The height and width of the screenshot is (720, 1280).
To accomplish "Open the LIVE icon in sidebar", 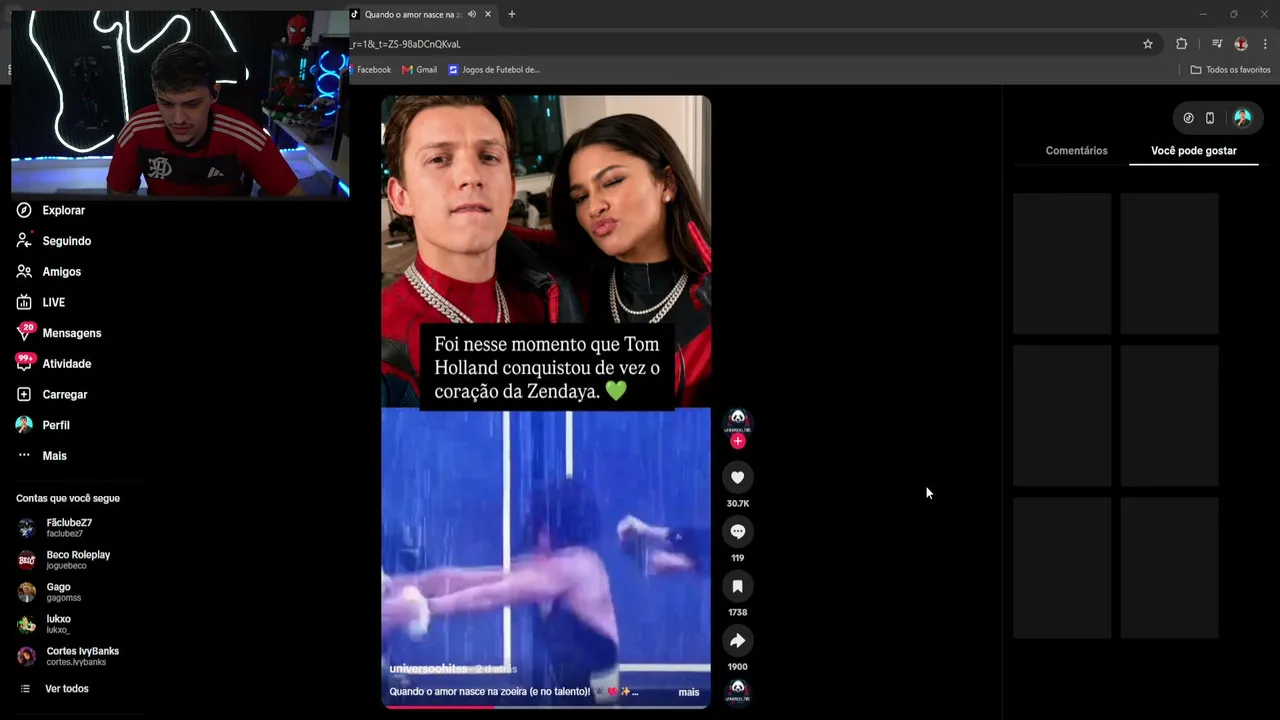I will click(x=24, y=302).
